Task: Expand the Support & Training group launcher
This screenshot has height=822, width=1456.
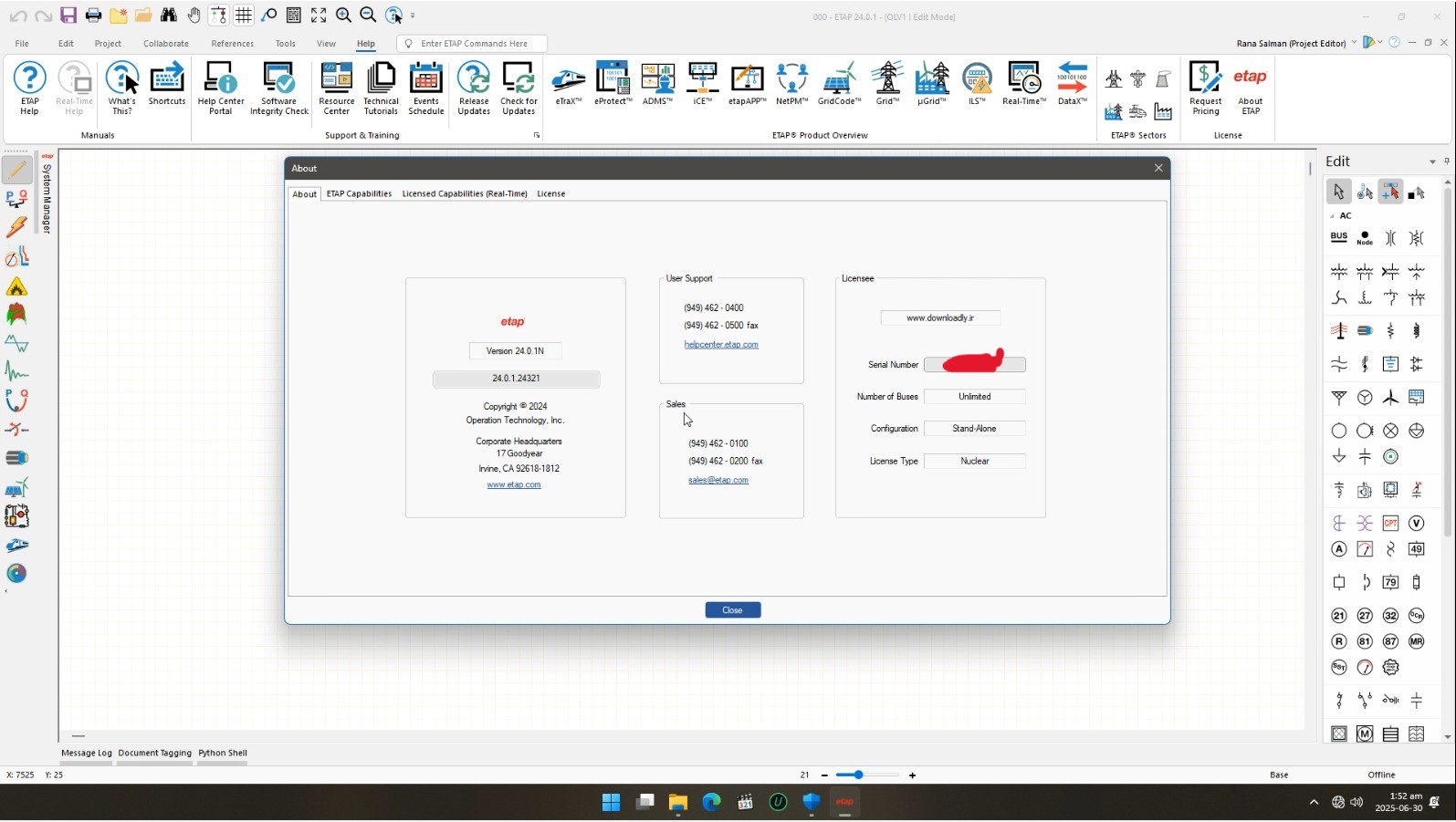Action: (x=537, y=135)
